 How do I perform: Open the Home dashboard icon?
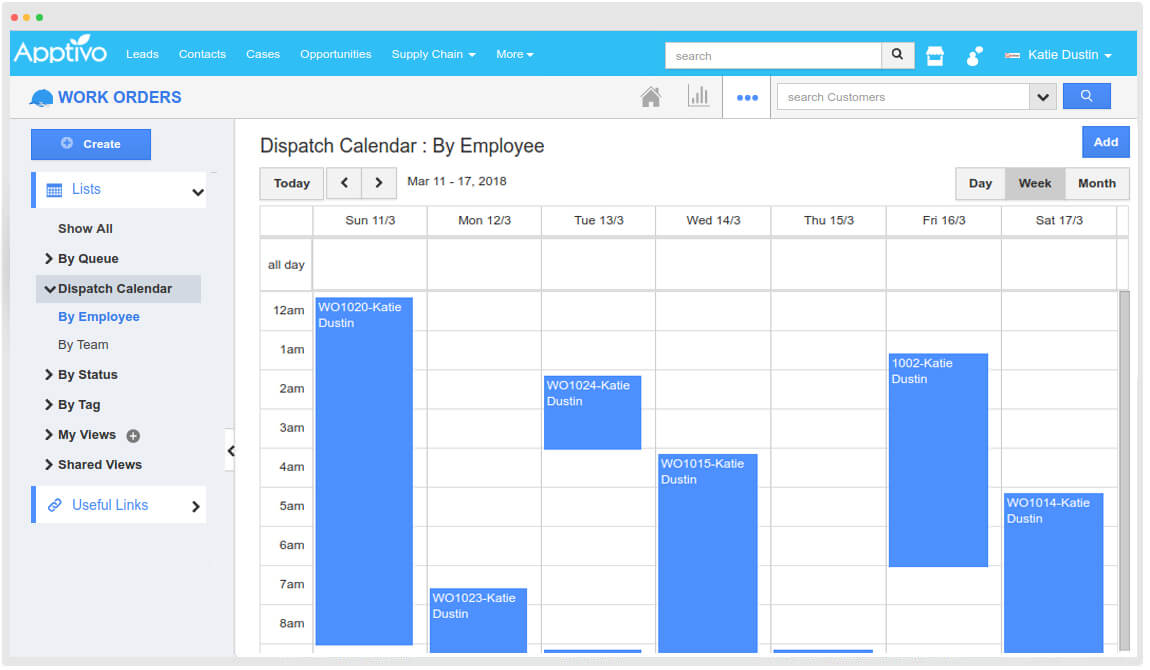point(653,96)
